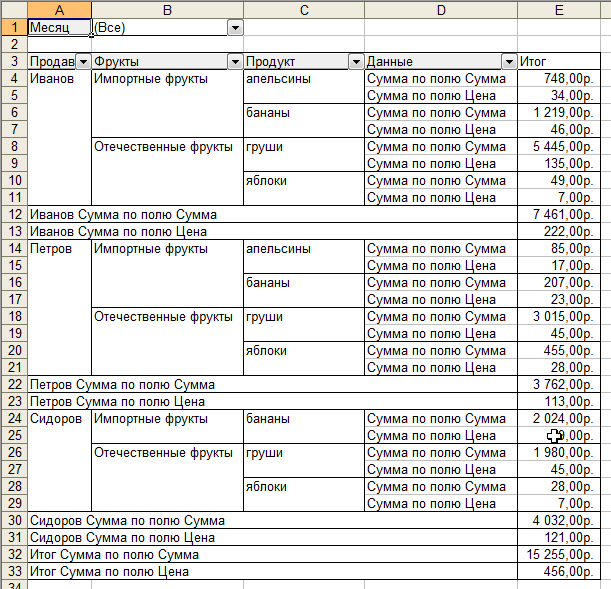The image size is (611, 589).
Task: Click the grand total 15 255,00р.
Action: (559, 554)
